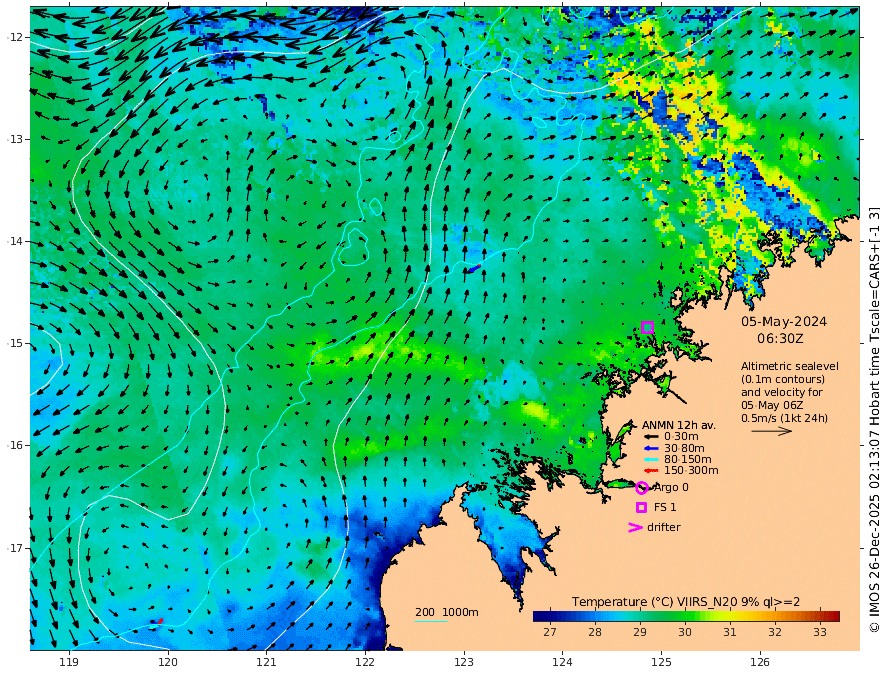Click the temperature colorbar at 30 degrees
The height and width of the screenshot is (680, 880).
[685, 616]
